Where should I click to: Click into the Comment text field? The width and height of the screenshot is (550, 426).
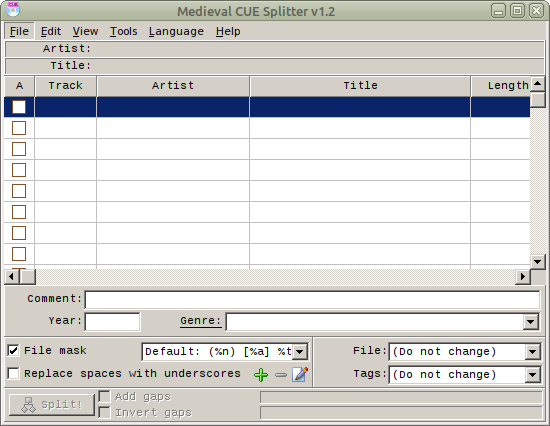[312, 300]
